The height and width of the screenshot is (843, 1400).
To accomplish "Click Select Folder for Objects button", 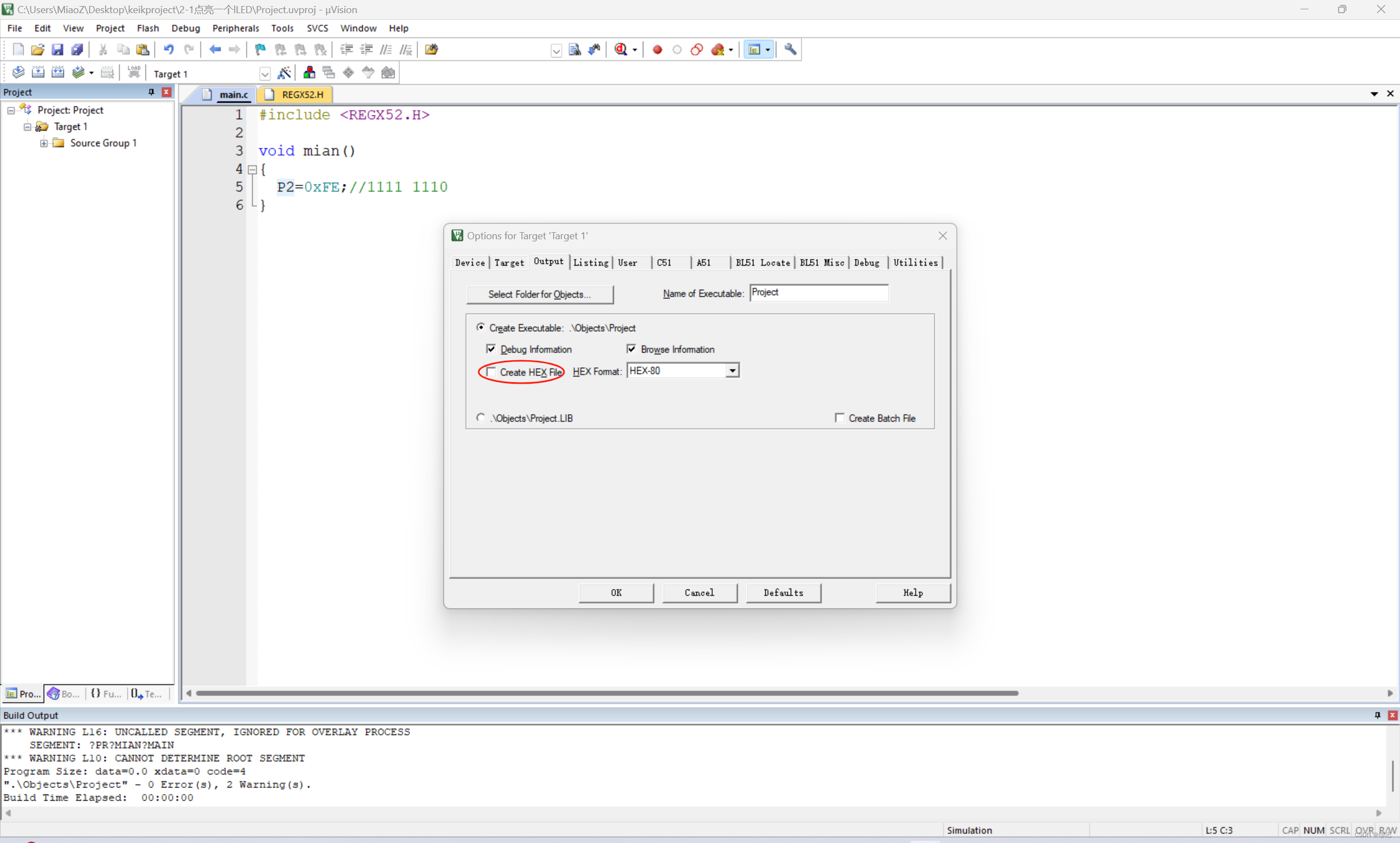I will pyautogui.click(x=539, y=295).
